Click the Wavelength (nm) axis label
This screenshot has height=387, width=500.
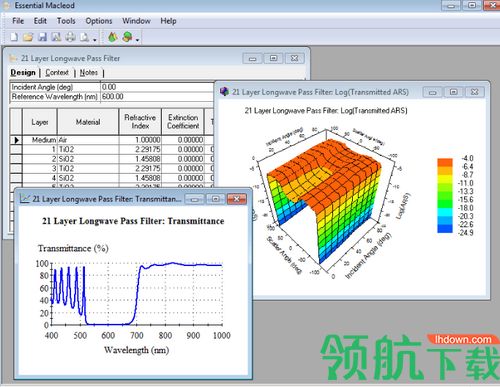[x=137, y=350]
